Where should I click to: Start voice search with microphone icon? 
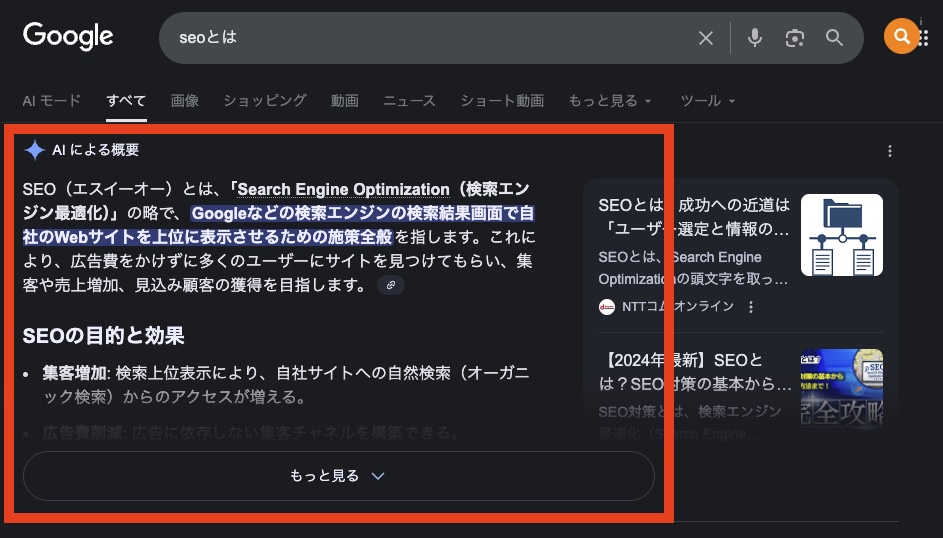tap(755, 38)
